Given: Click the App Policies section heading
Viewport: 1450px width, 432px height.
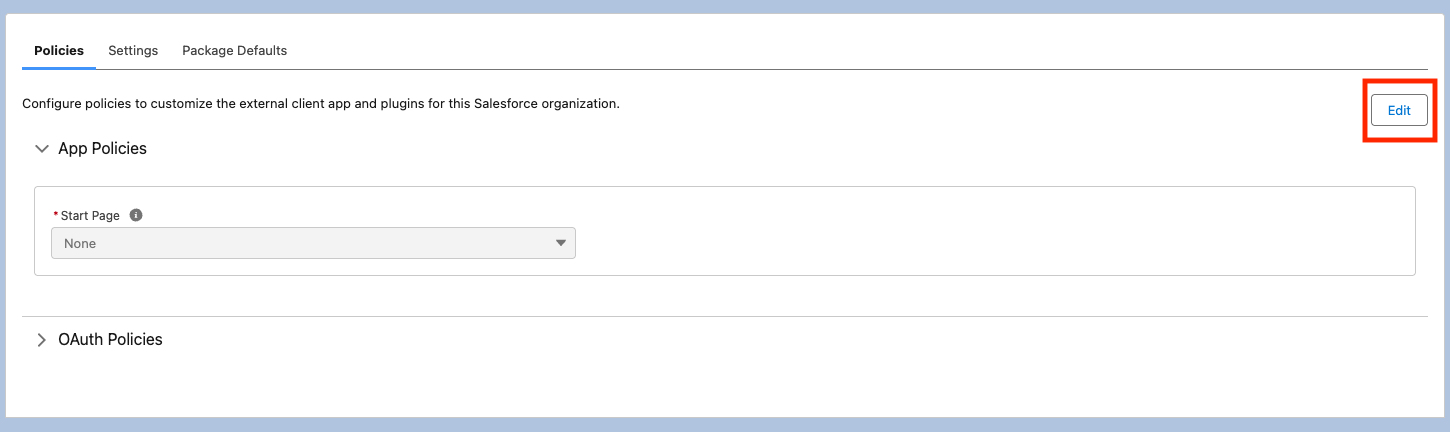Looking at the screenshot, I should click(x=103, y=149).
